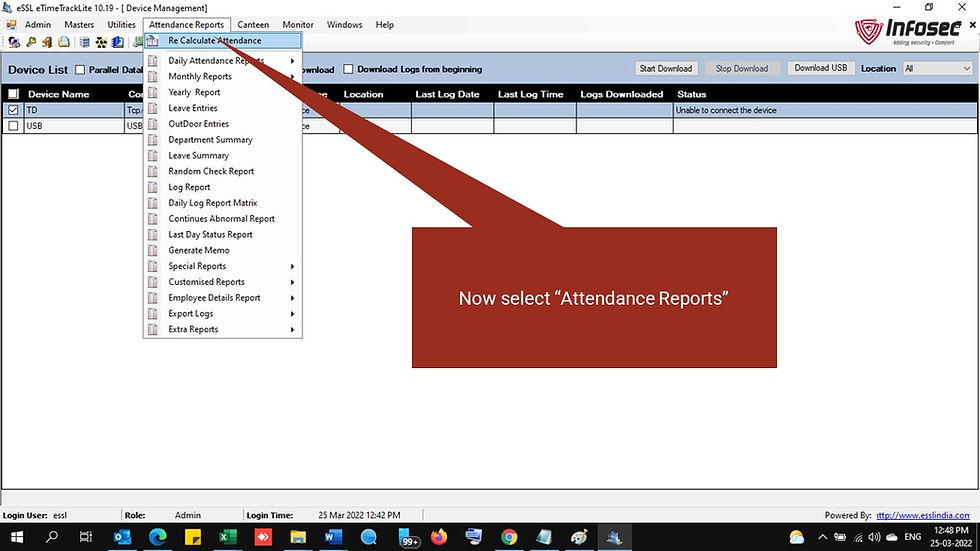This screenshot has width=980, height=551.
Task: Open the Canteen menu
Action: [x=253, y=25]
